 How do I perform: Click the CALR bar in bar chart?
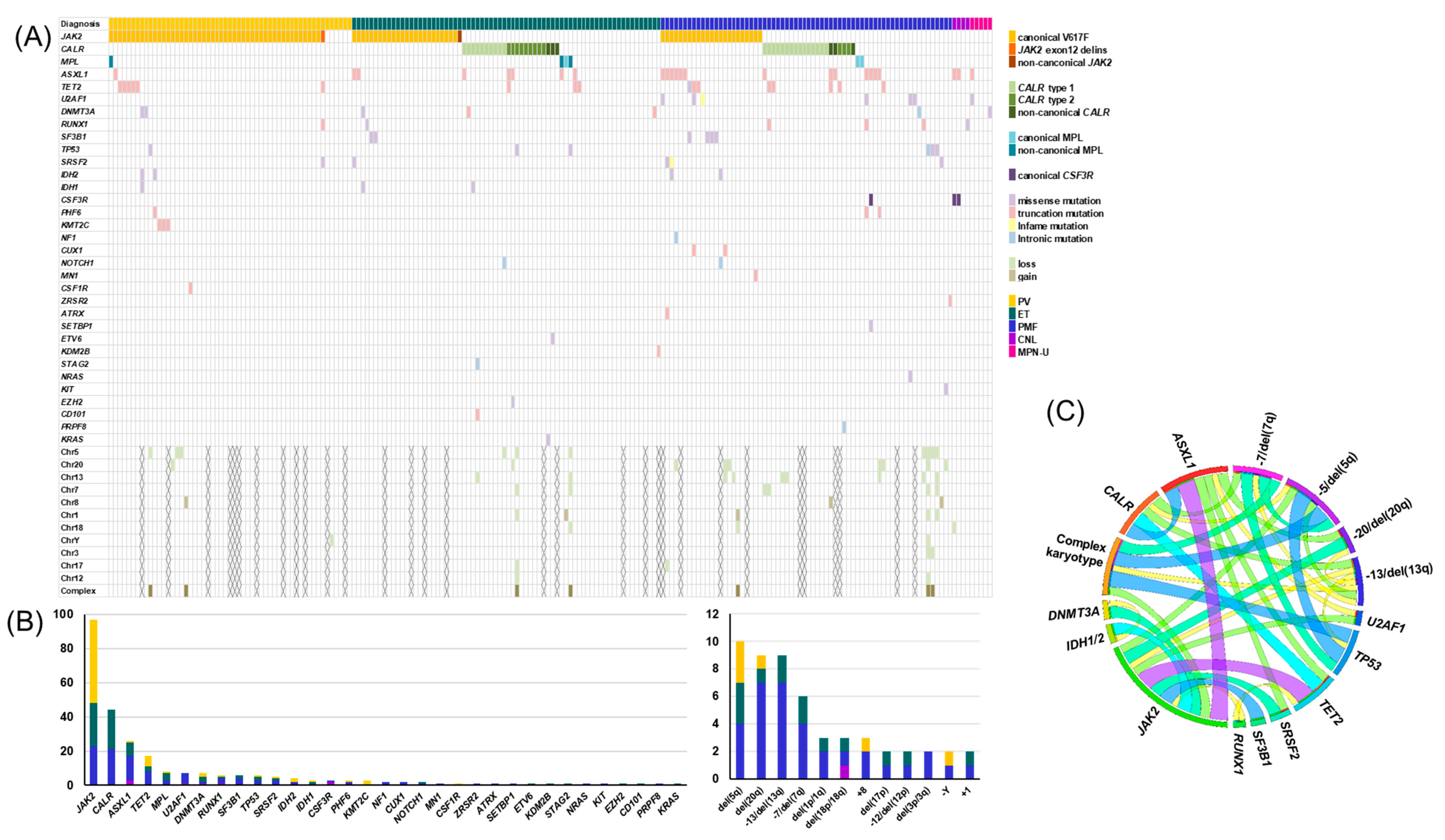click(x=111, y=747)
